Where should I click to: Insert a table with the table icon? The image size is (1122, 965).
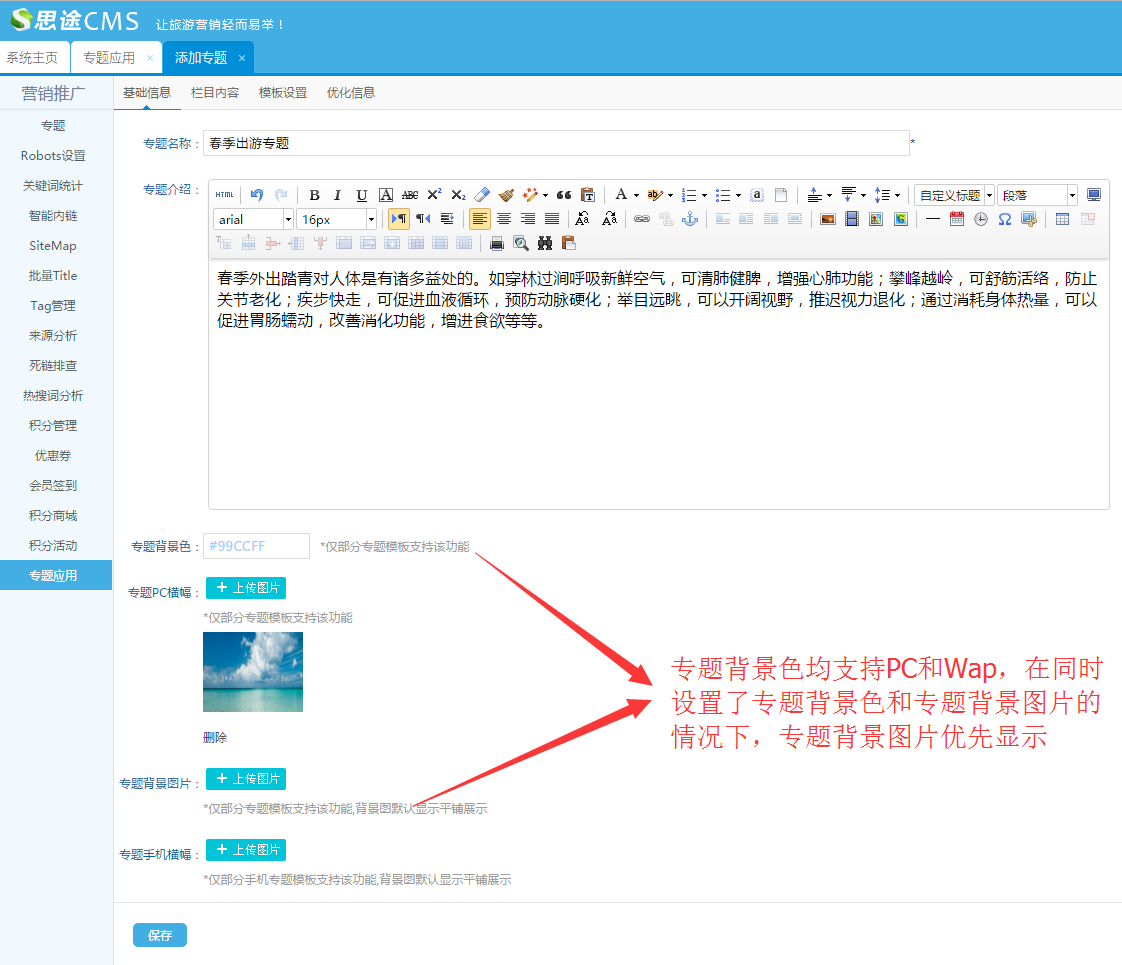tap(1062, 219)
